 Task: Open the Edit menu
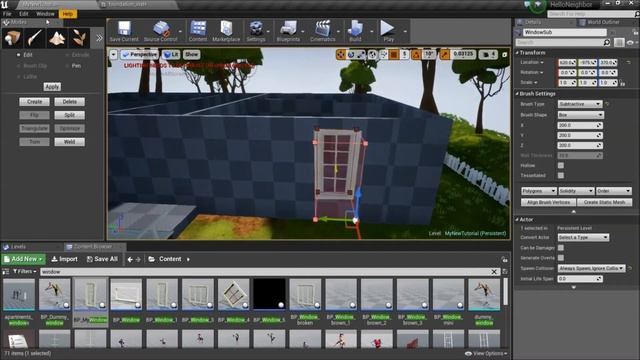click(24, 14)
